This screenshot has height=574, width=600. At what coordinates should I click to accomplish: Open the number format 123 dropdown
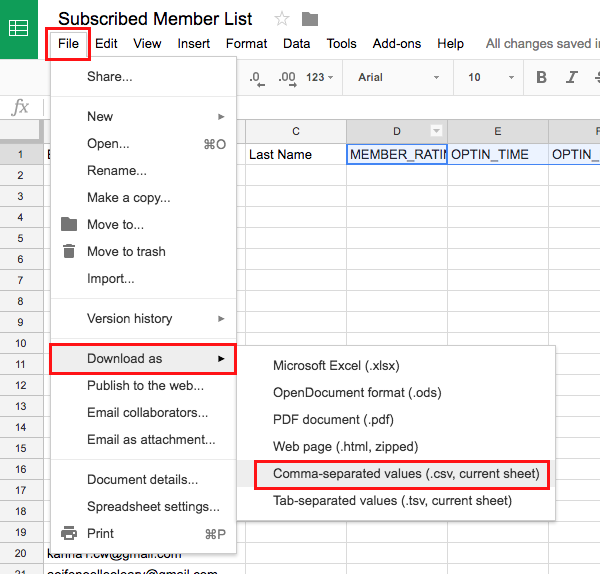(x=320, y=77)
